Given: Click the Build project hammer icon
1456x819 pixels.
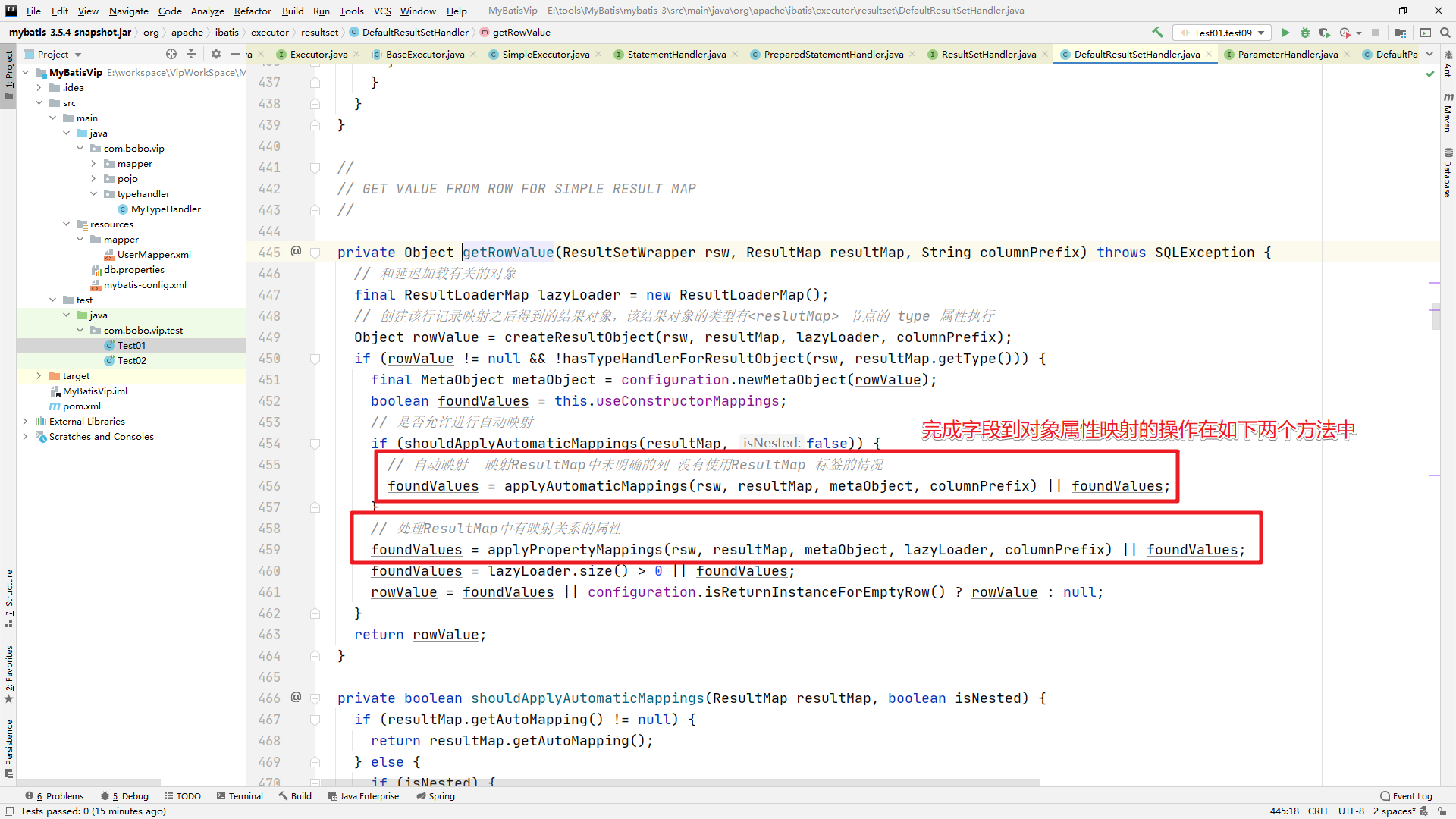Looking at the screenshot, I should 1157,33.
